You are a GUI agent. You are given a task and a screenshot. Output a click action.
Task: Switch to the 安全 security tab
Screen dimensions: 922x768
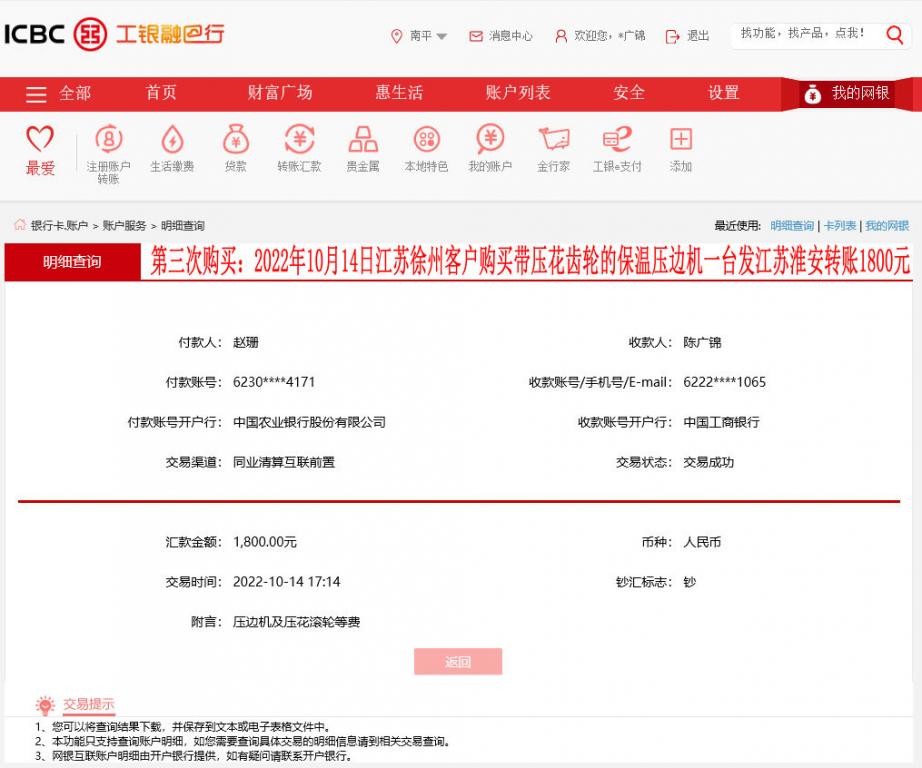(628, 93)
